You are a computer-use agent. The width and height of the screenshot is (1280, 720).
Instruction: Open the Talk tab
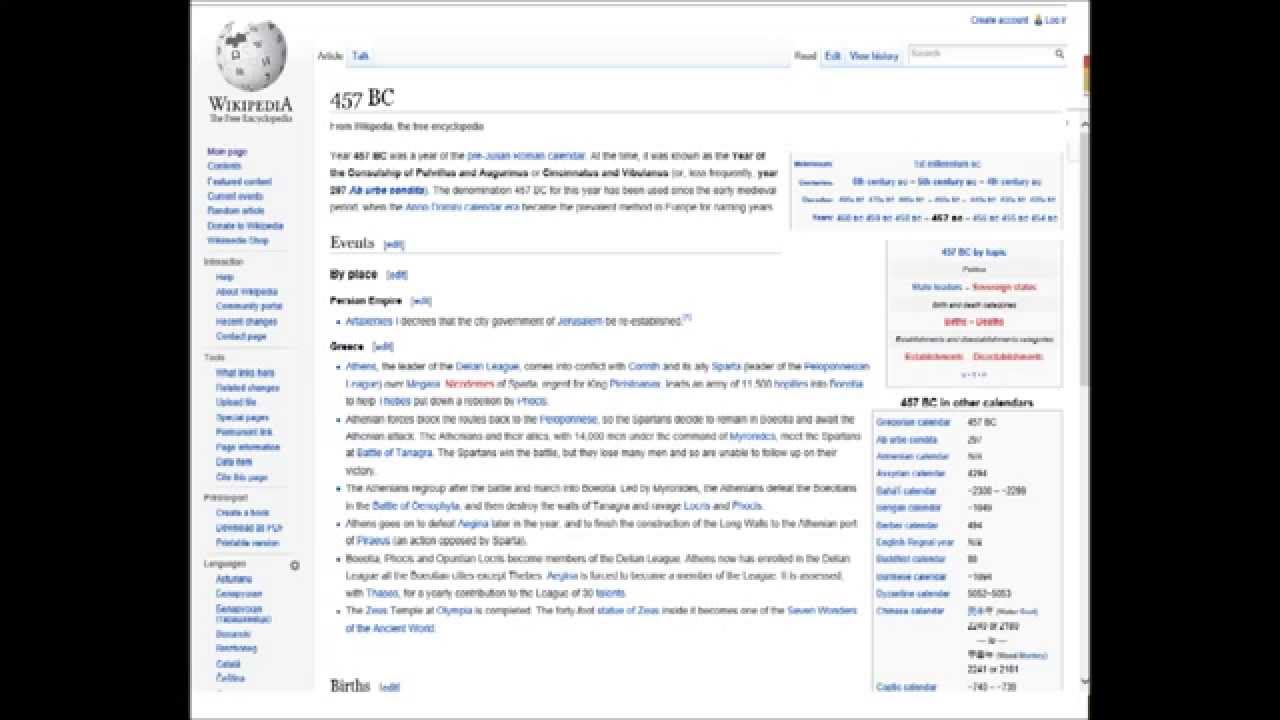[360, 56]
